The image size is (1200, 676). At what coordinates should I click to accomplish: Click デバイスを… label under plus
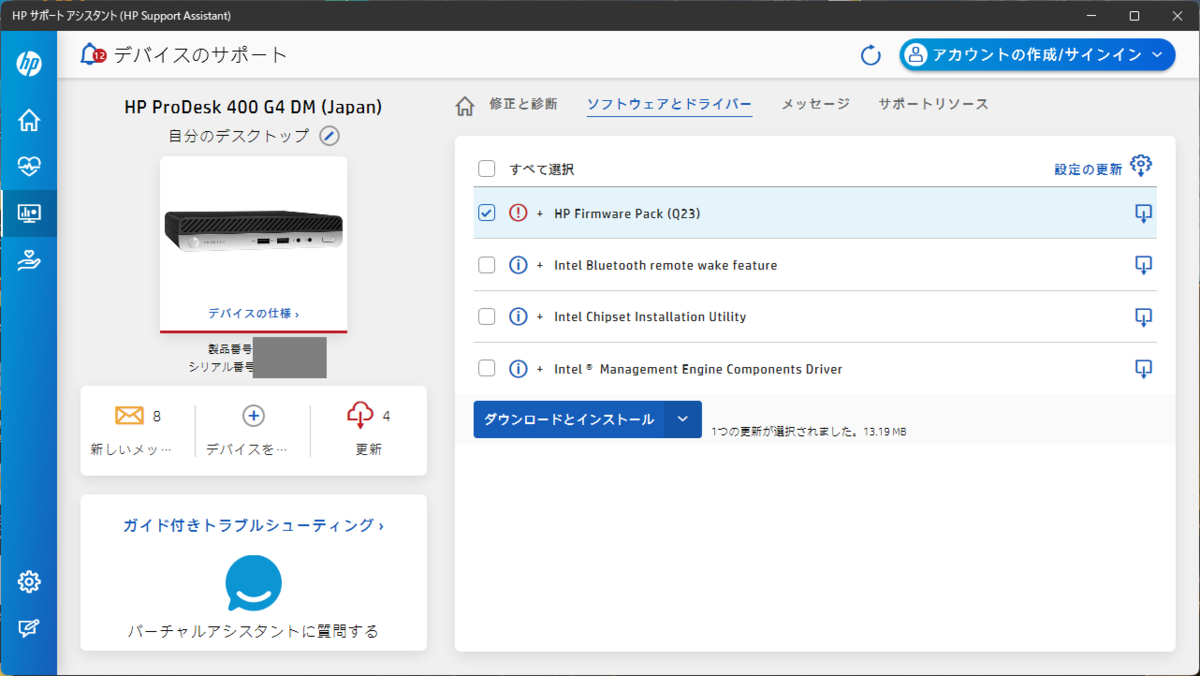click(x=246, y=450)
